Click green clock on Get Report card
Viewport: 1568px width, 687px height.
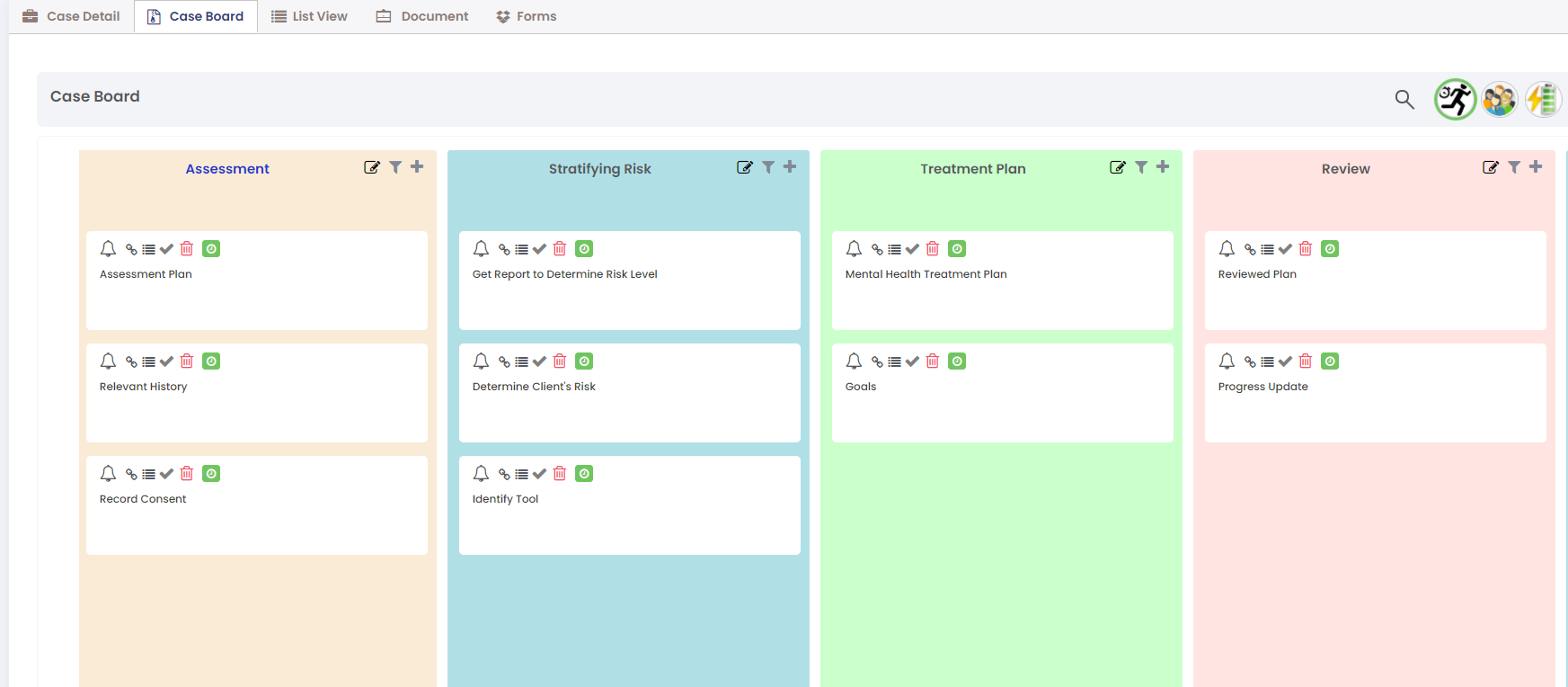click(x=584, y=249)
